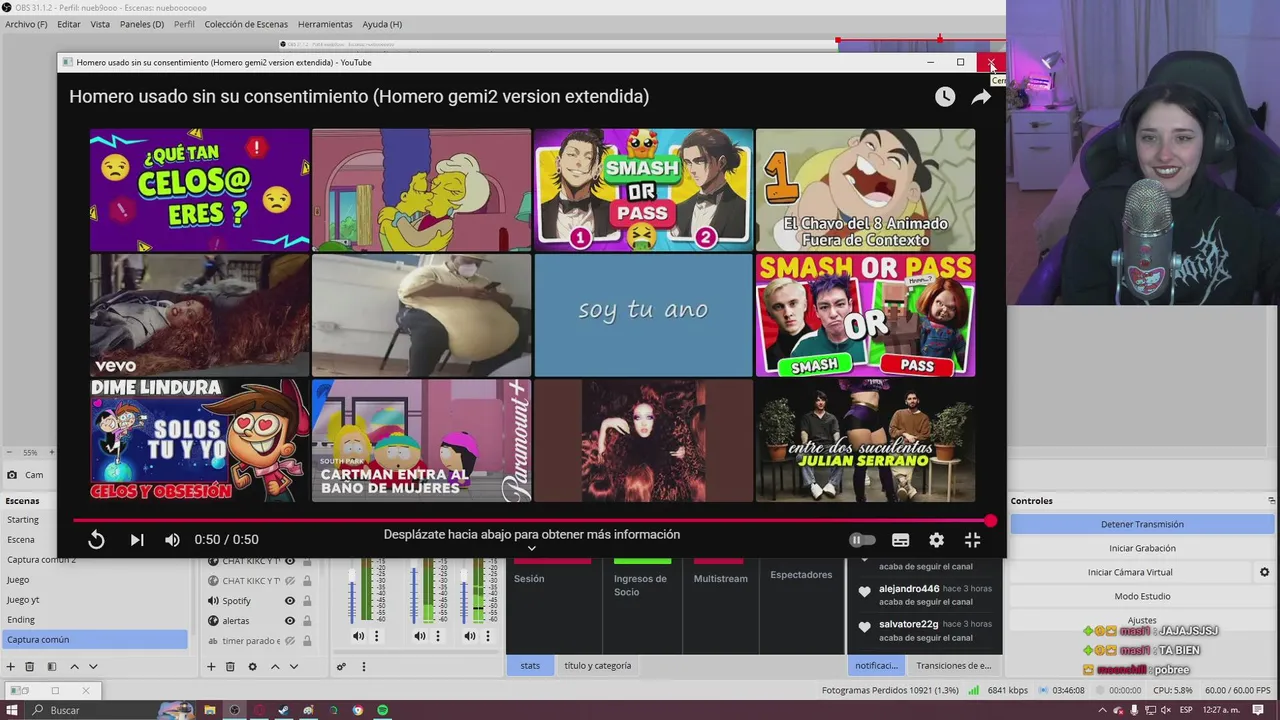This screenshot has width=1280, height=720.
Task: Open Colección de Escenas menu
Action: (246, 24)
